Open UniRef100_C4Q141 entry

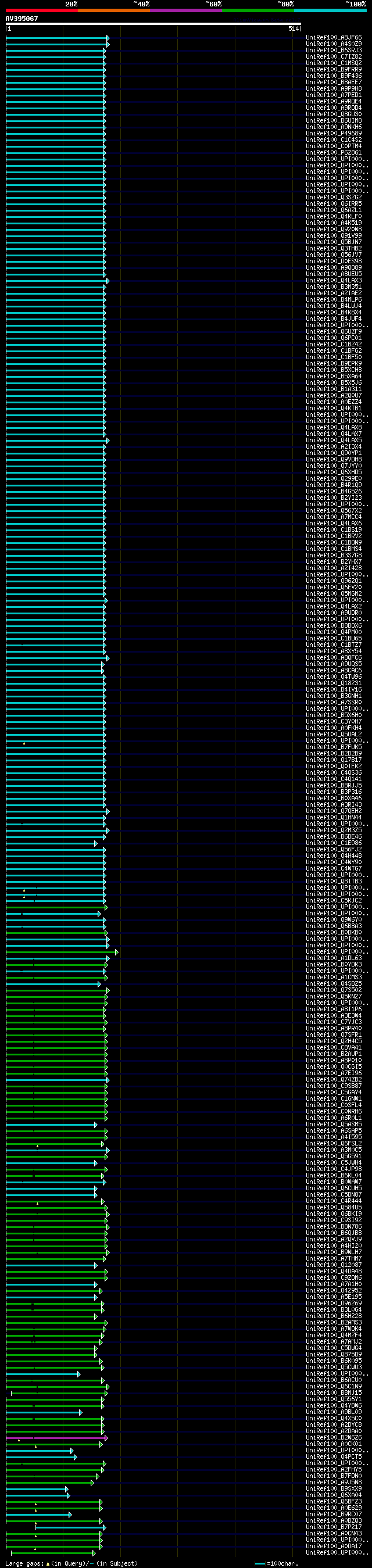(334, 779)
